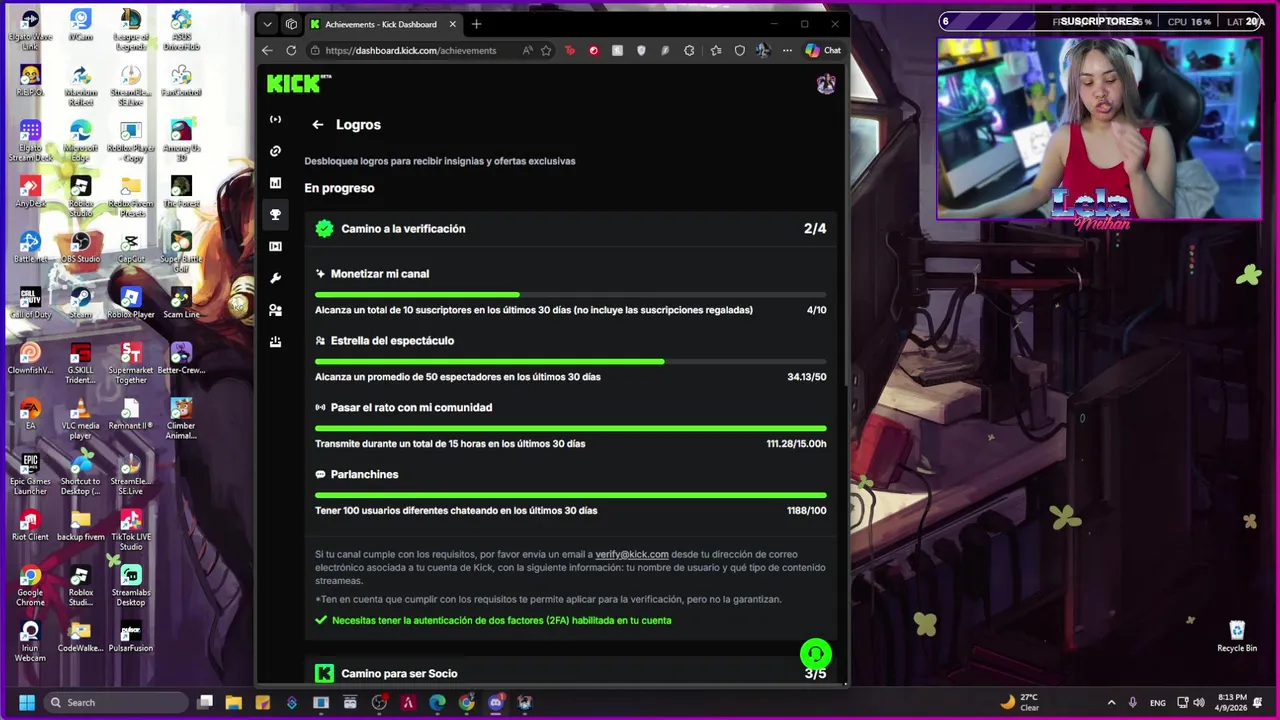
Task: Click the Streamlabs Desktop icon
Action: [131, 586]
